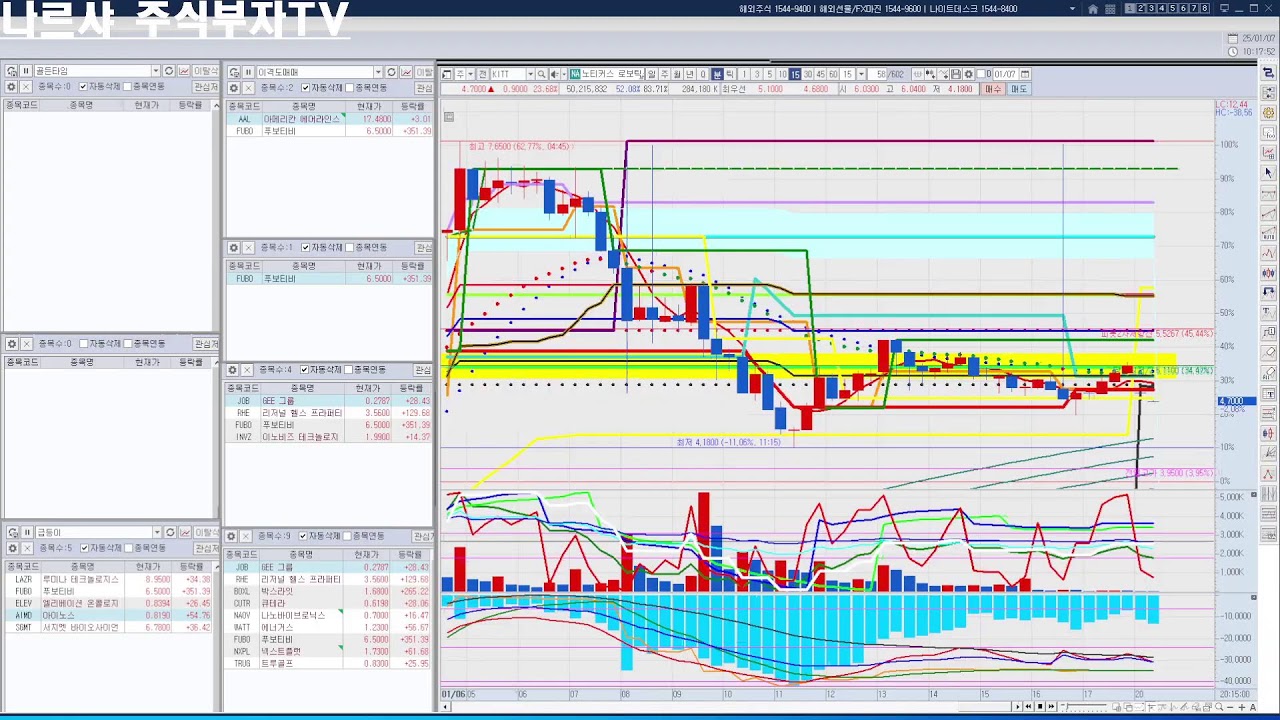Click the 매수 buy button
This screenshot has height=720, width=1280.
coord(993,89)
